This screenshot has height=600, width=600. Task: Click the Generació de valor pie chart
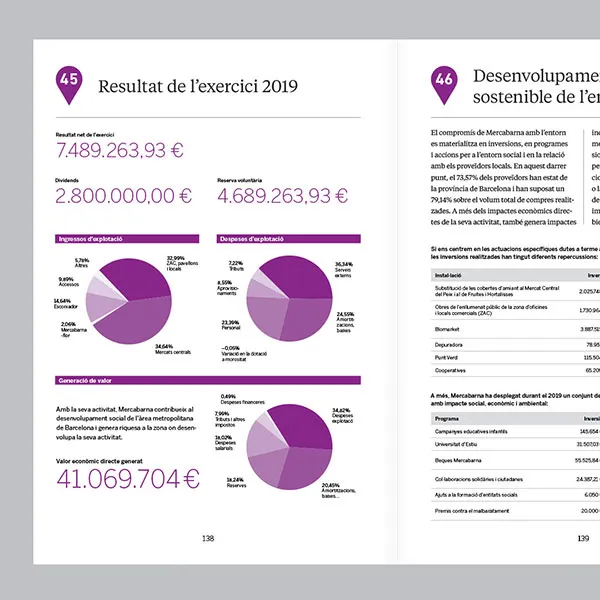[289, 447]
